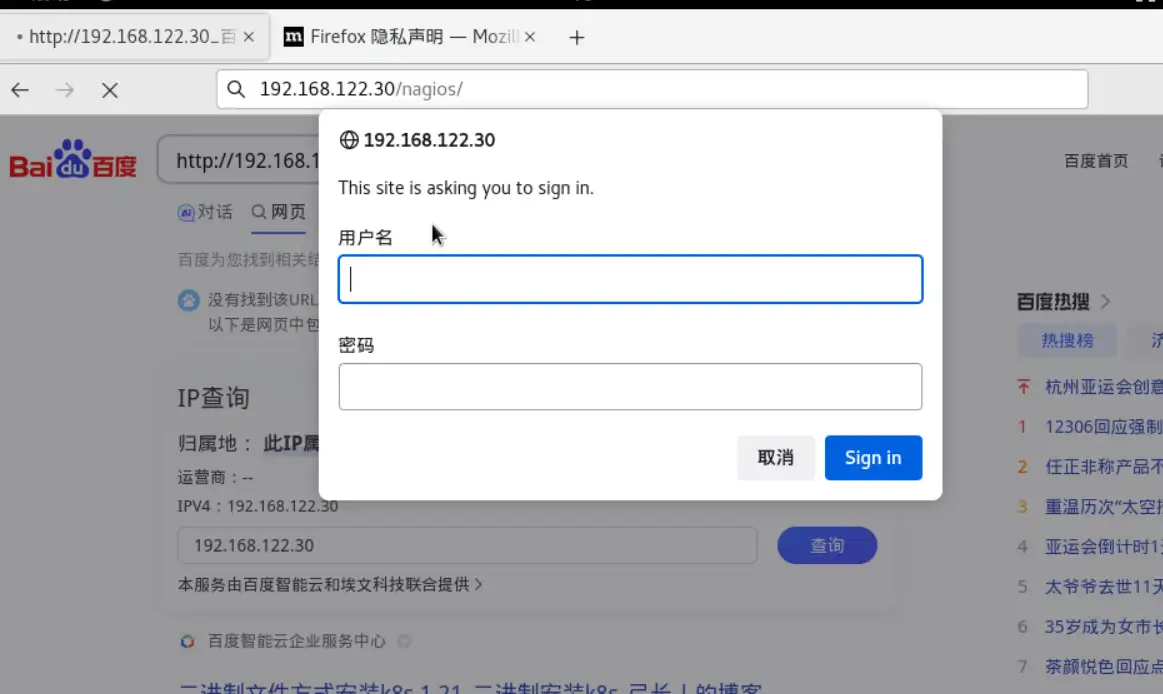Click the magnifier icon in the address bar
The height and width of the screenshot is (694, 1163).
click(235, 89)
